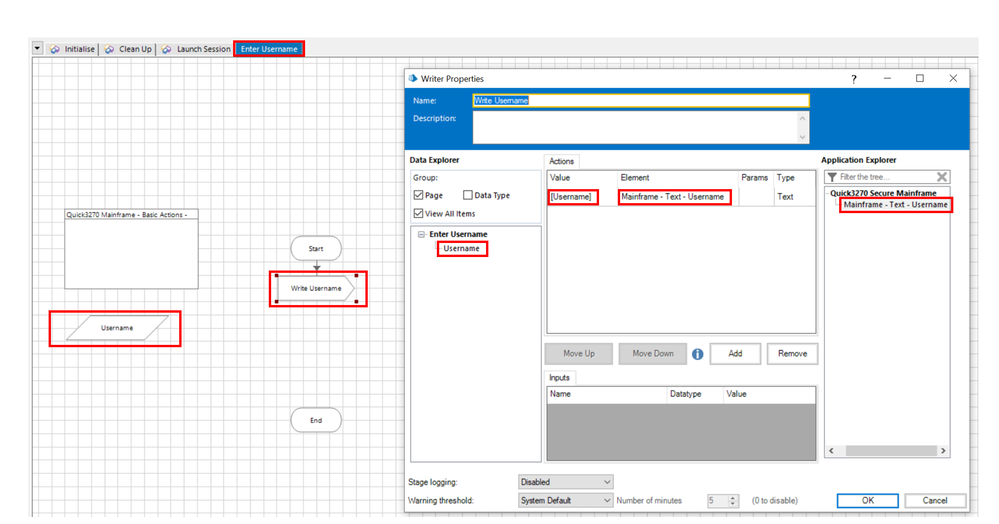The image size is (999, 524).
Task: Toggle the View All Items checkbox
Action: point(420,213)
